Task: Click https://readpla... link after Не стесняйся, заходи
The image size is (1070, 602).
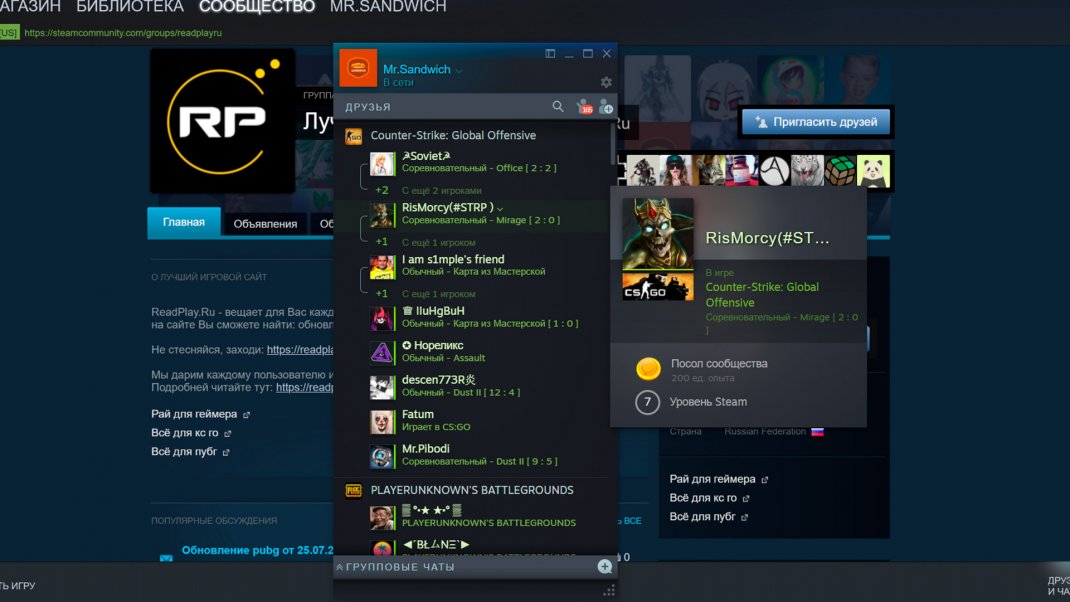Action: coord(300,349)
